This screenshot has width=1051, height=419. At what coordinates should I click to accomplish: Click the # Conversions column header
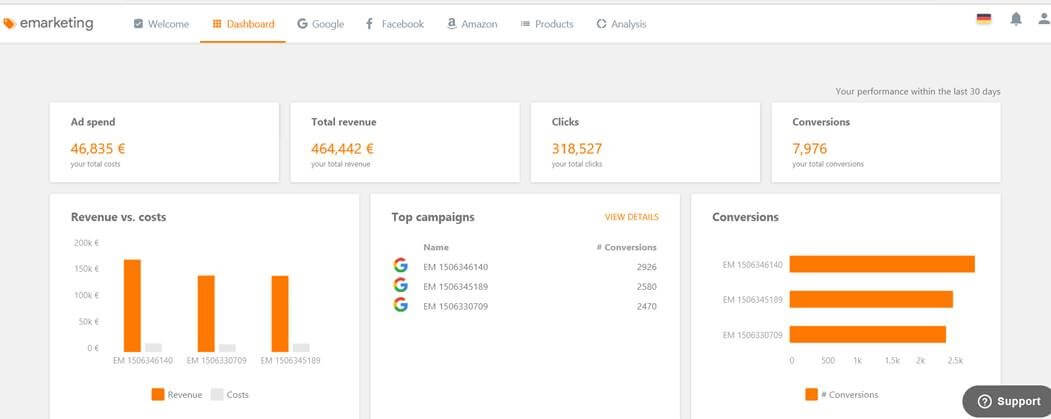[627, 247]
